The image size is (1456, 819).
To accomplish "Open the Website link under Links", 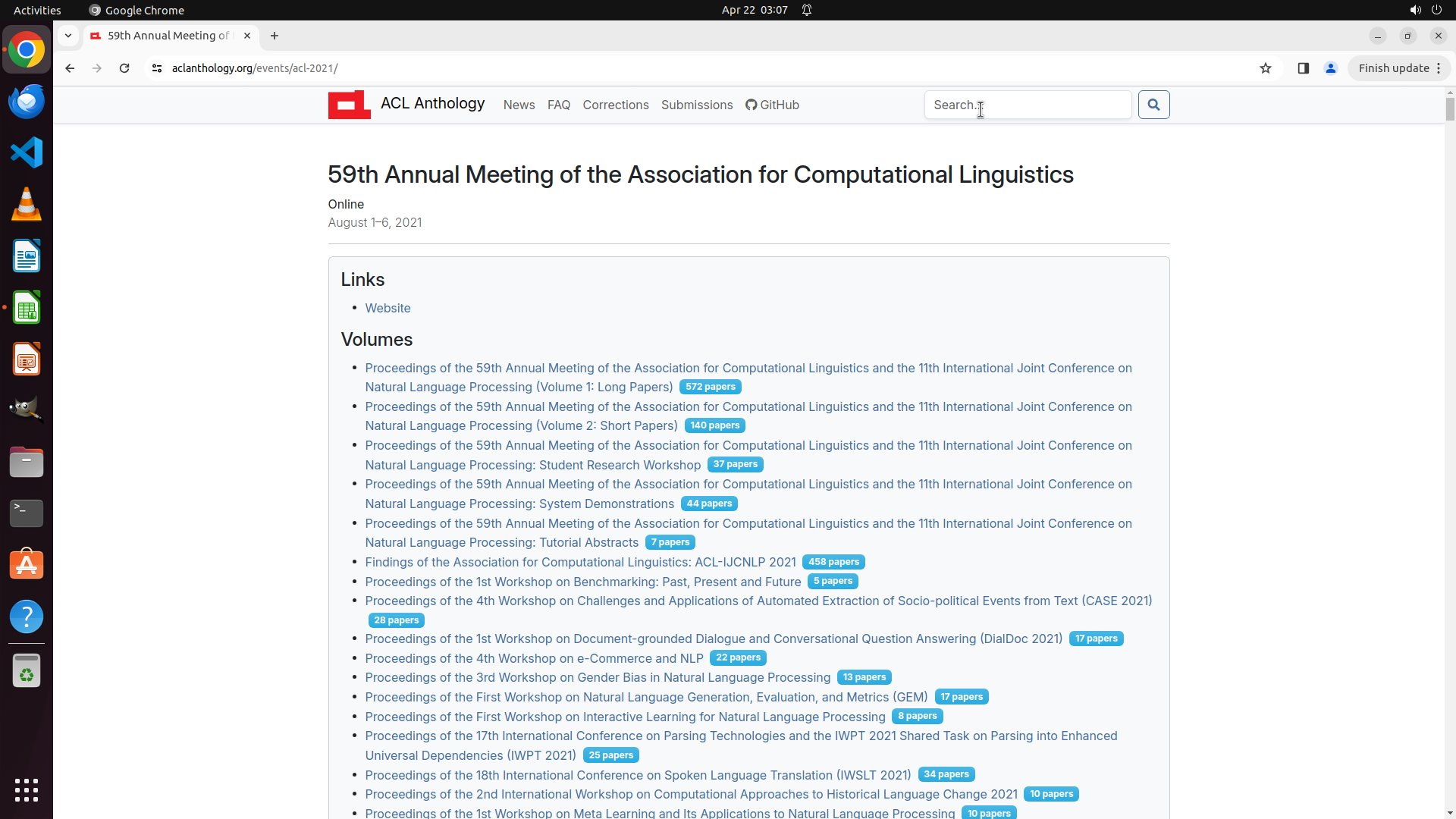I will point(388,308).
